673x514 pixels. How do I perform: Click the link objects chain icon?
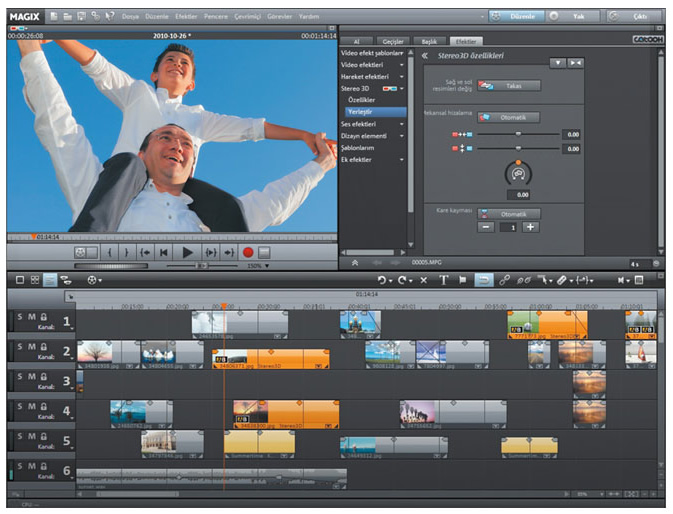[x=504, y=280]
